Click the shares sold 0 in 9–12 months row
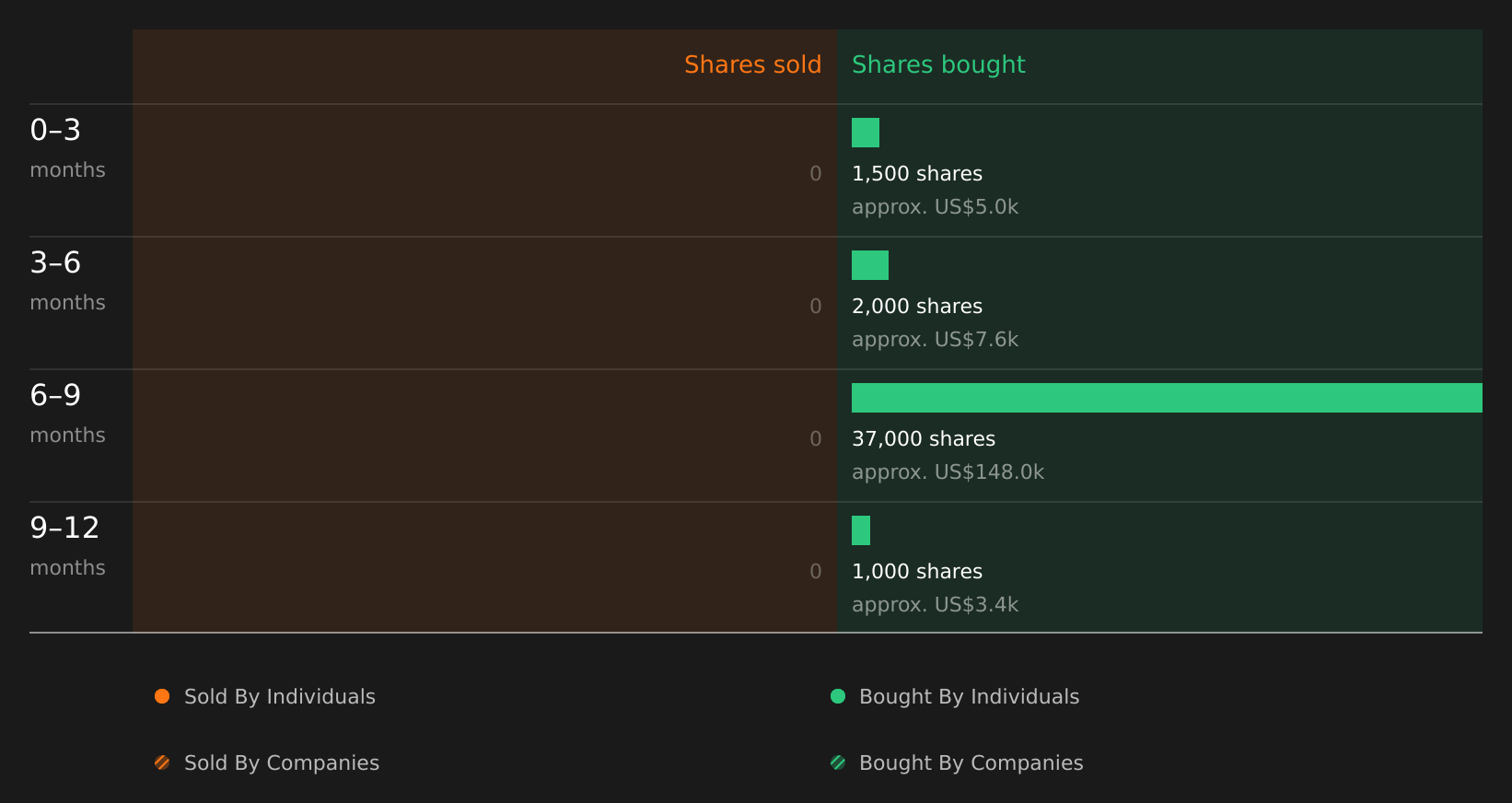 tap(816, 572)
